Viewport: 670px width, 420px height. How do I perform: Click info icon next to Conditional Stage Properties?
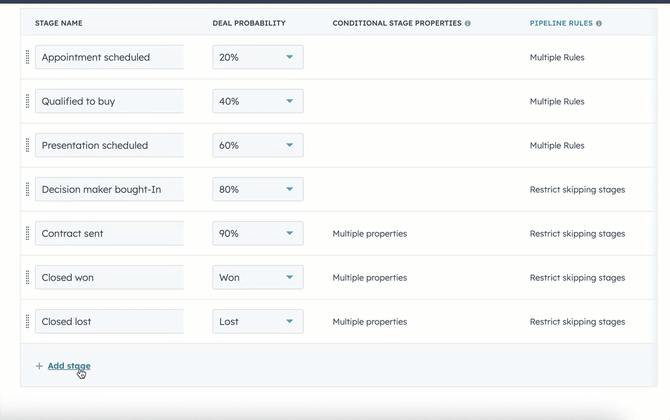pos(468,23)
